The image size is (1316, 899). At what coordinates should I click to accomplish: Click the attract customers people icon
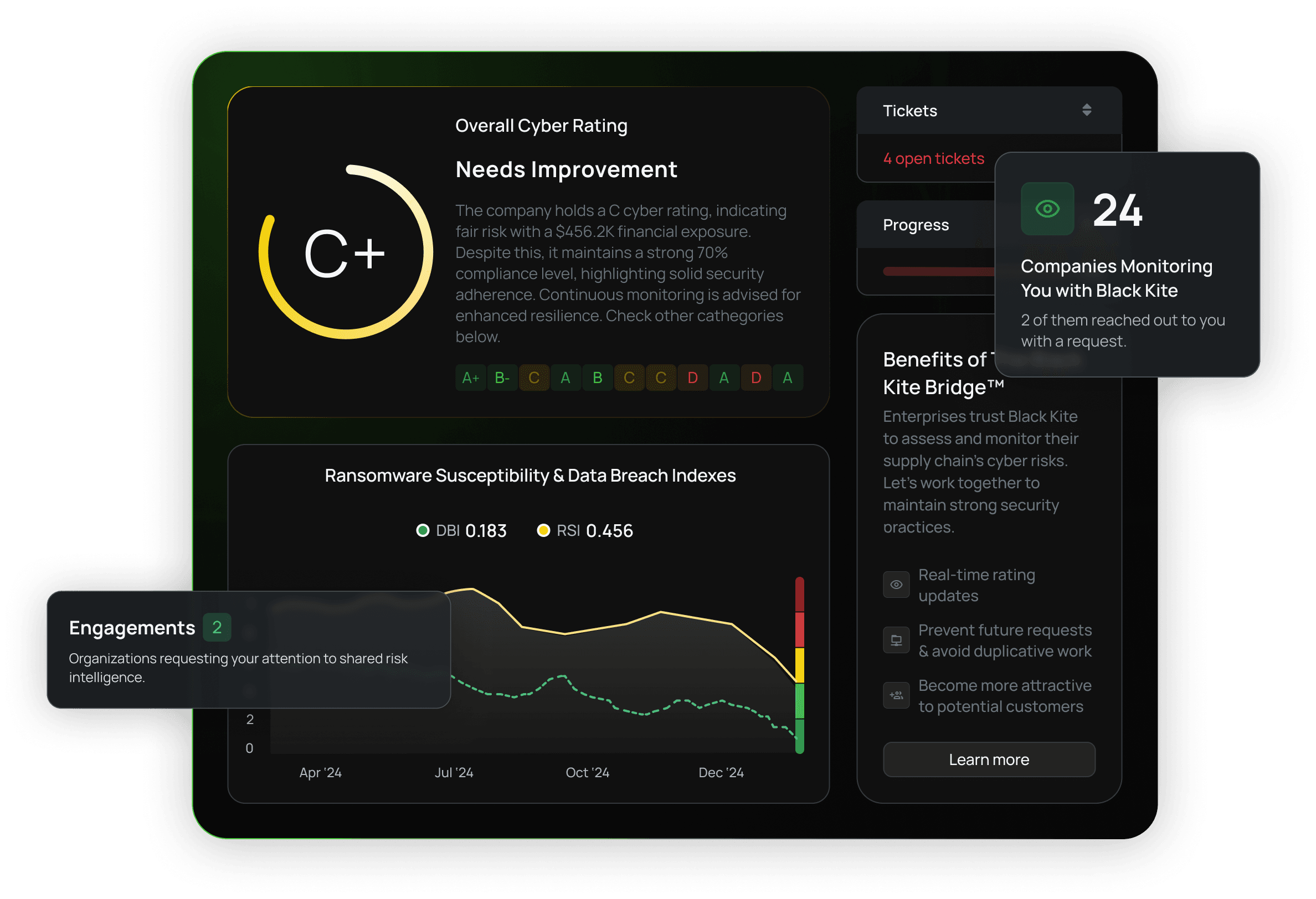896,695
